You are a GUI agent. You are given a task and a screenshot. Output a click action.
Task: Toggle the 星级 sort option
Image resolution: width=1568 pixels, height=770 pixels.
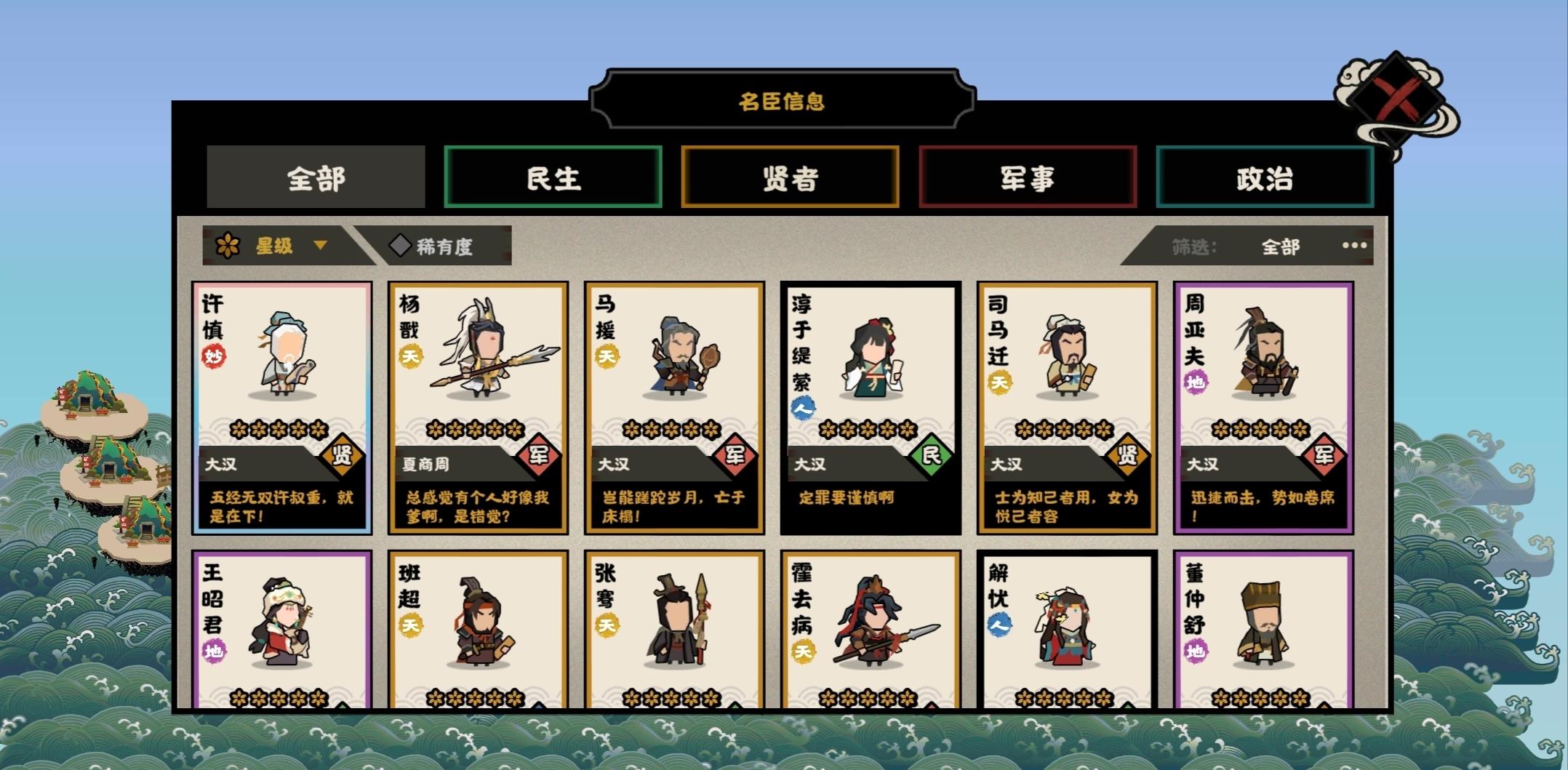(x=275, y=246)
